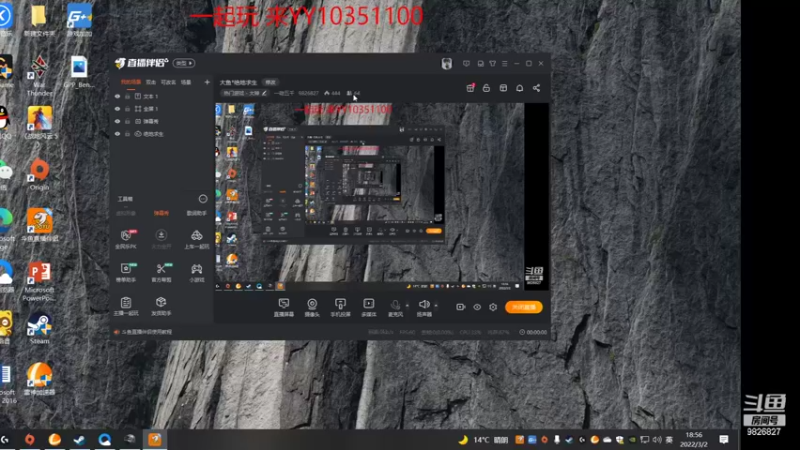The image size is (800, 450).
Task: Expand the speaker volume arrow
Action: coord(436,305)
